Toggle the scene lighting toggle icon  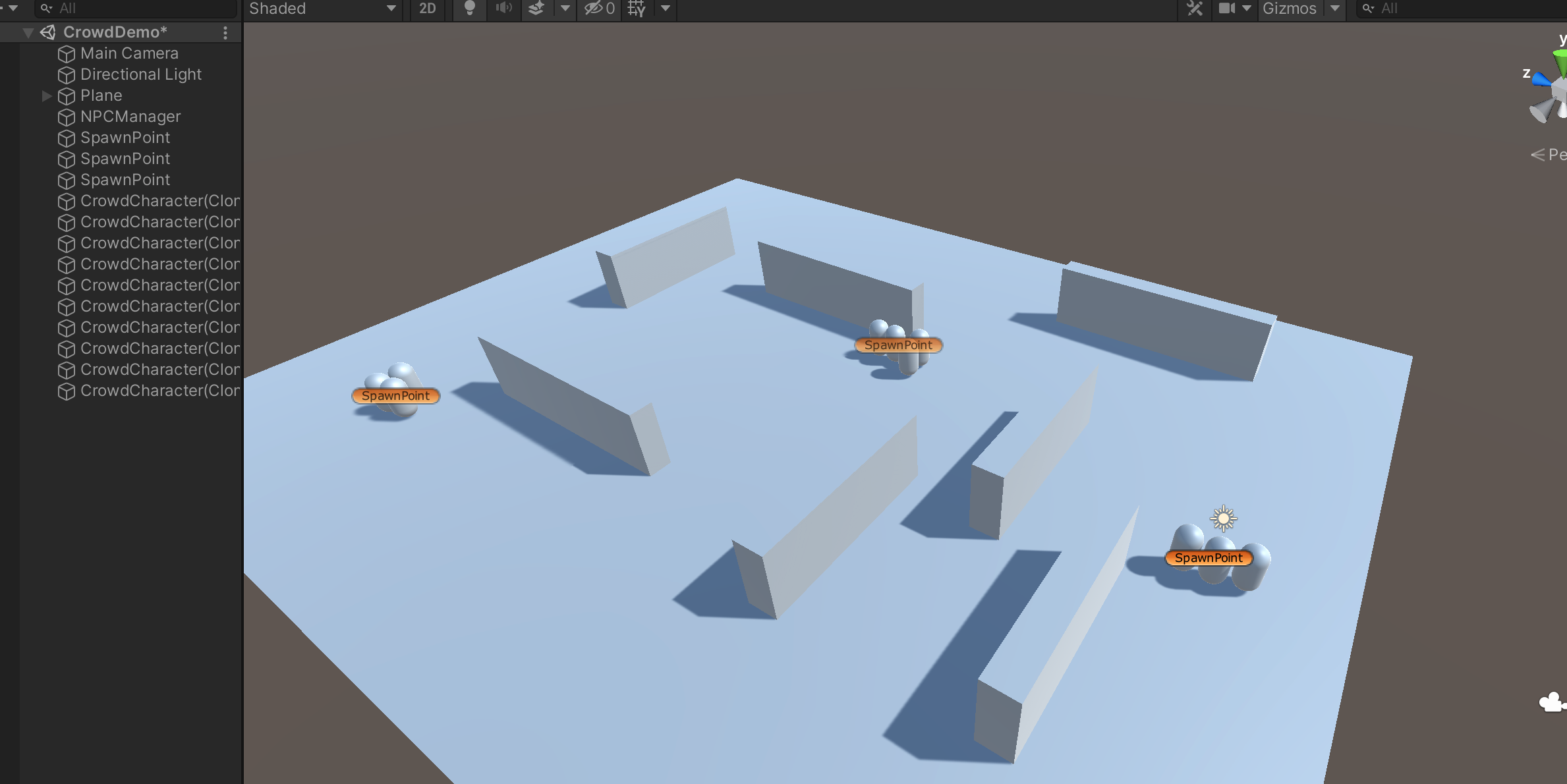470,9
